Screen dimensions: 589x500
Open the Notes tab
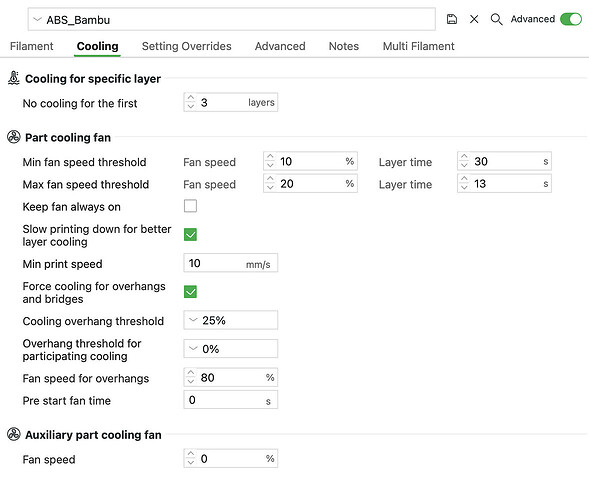point(344,46)
